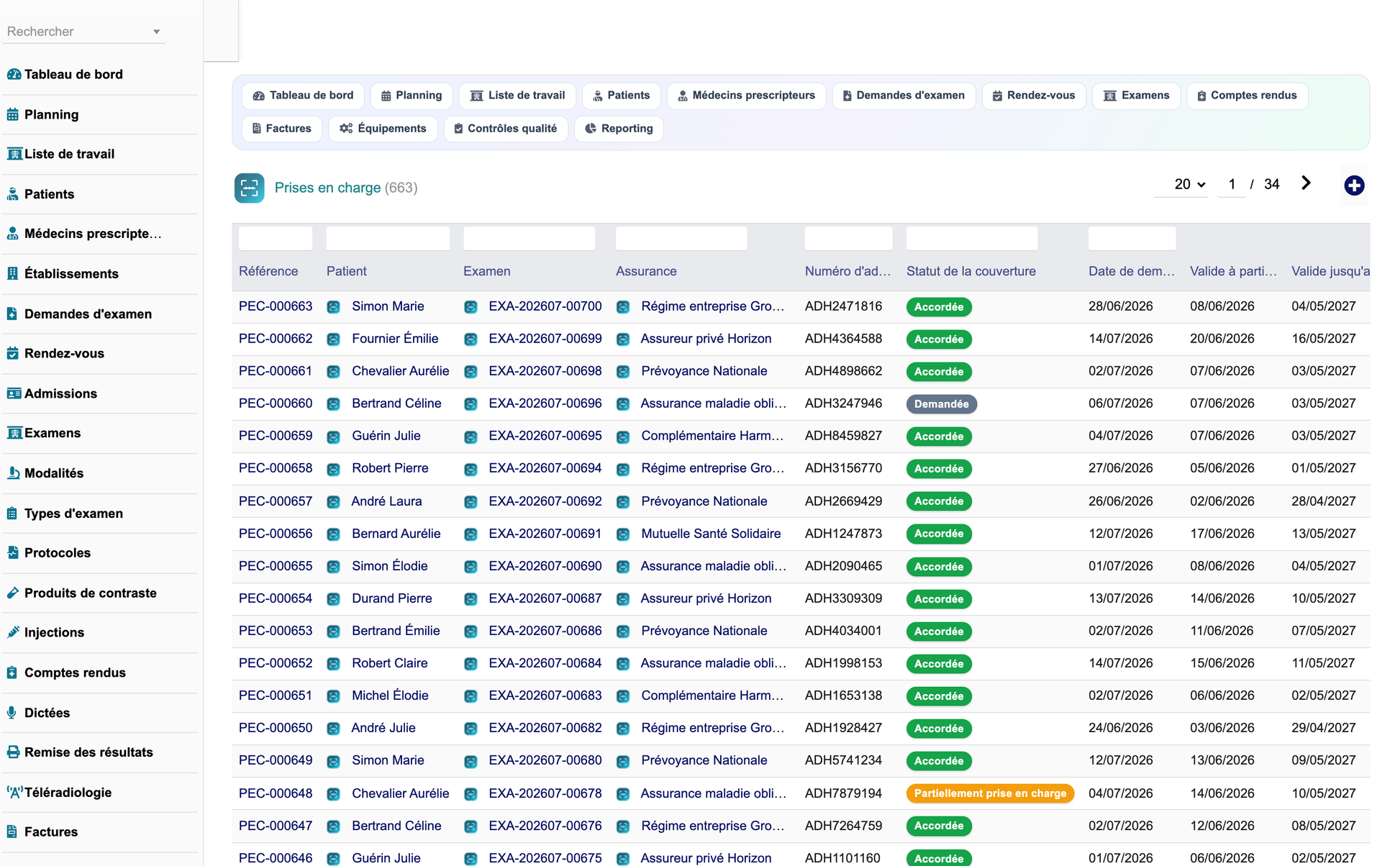Open the Contrôles qualité tab
The width and height of the screenshot is (1400, 866).
506,129
